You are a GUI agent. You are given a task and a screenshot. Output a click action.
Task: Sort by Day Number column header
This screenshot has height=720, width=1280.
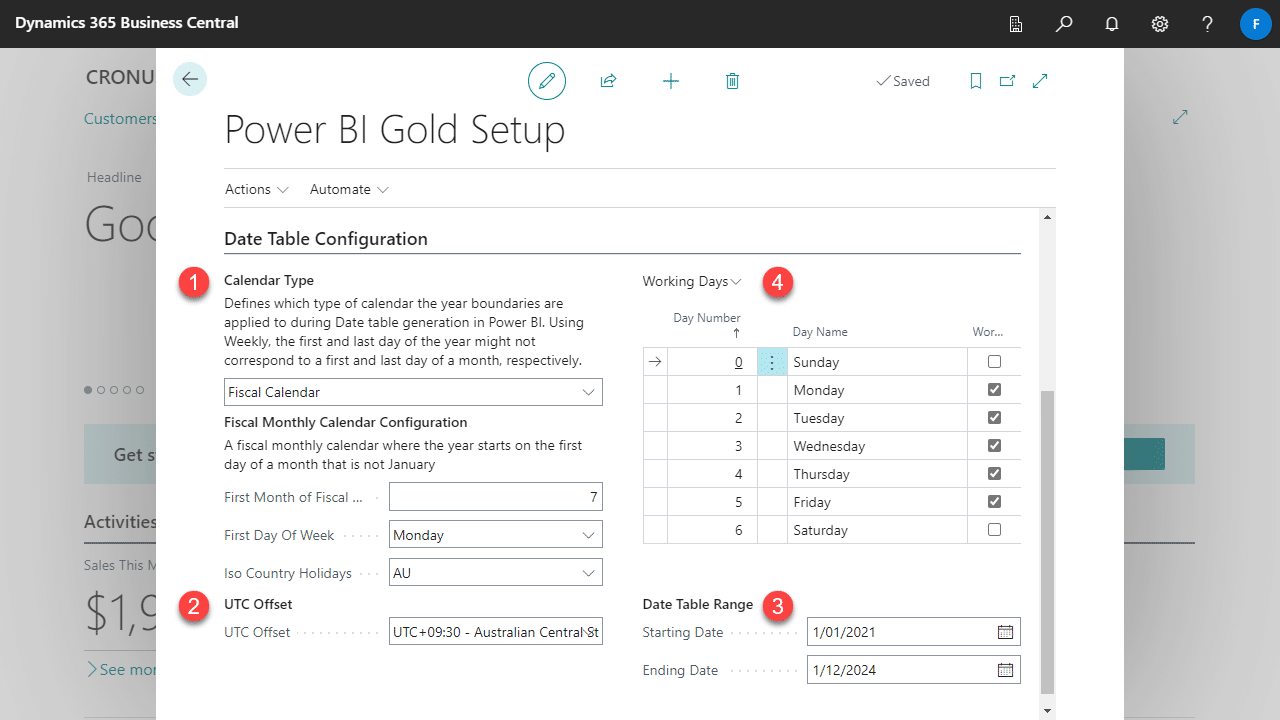pos(707,325)
